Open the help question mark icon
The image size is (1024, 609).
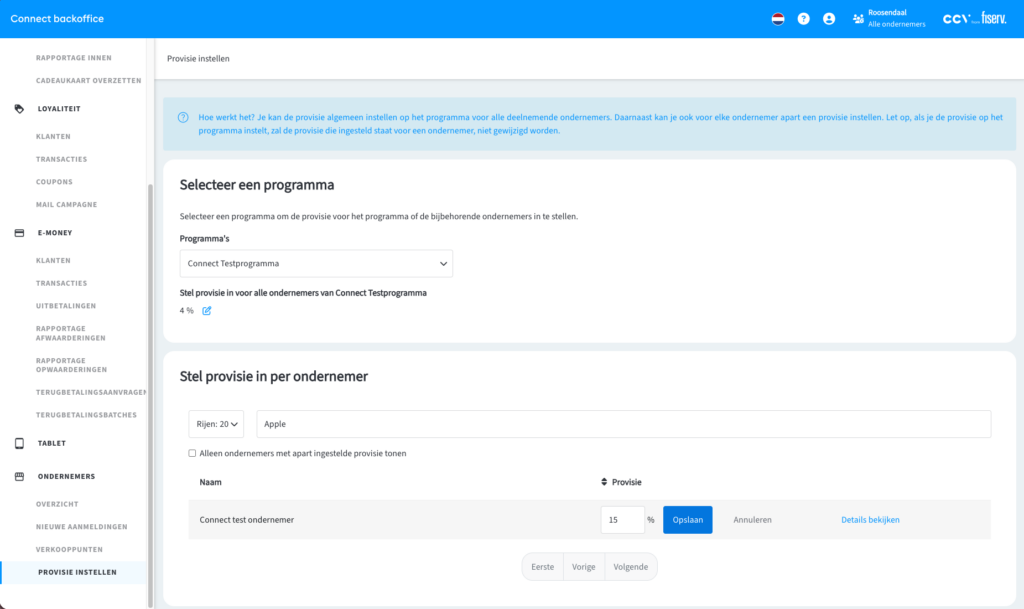pyautogui.click(x=803, y=19)
